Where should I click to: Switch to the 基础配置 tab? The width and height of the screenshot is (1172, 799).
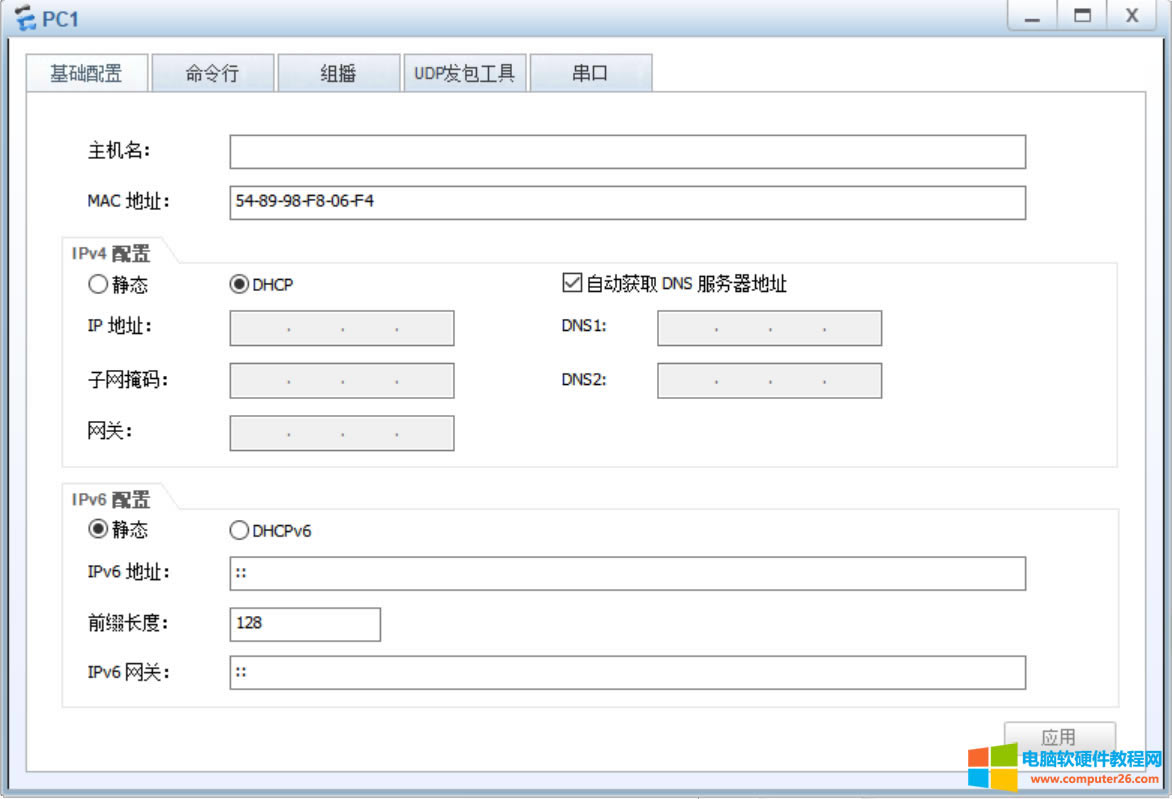pyautogui.click(x=87, y=73)
